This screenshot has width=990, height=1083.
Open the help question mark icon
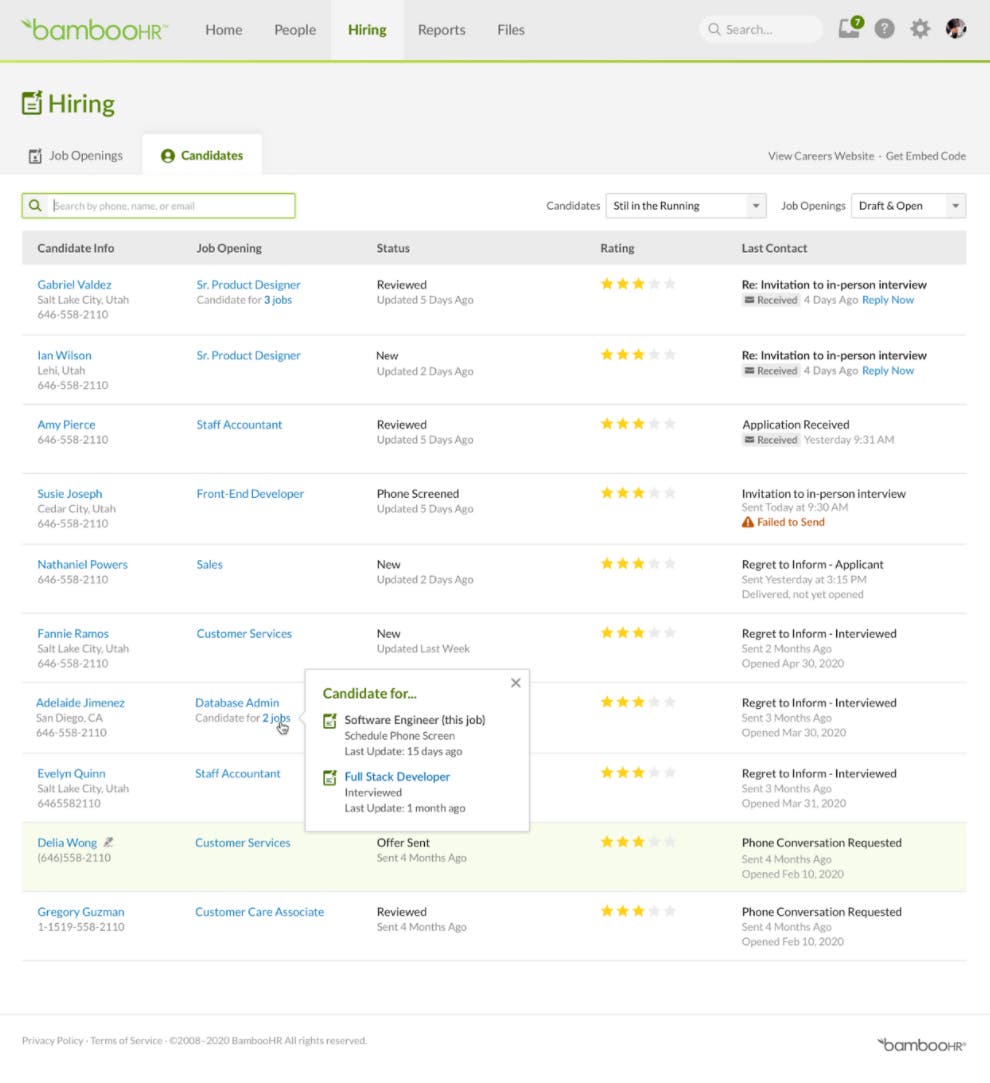(884, 29)
